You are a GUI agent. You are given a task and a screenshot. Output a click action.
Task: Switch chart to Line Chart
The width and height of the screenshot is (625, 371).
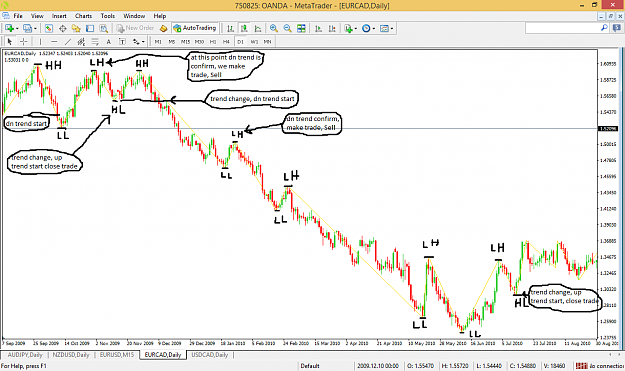[258, 28]
